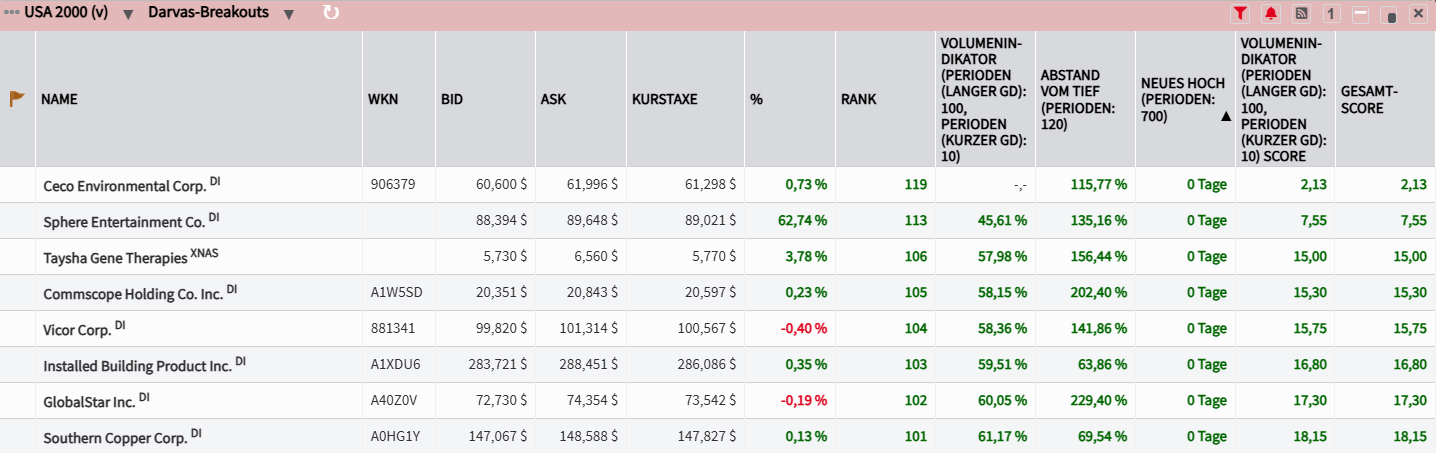The width and height of the screenshot is (1436, 453).
Task: Open the red filter funnel icon
Action: tap(1240, 14)
